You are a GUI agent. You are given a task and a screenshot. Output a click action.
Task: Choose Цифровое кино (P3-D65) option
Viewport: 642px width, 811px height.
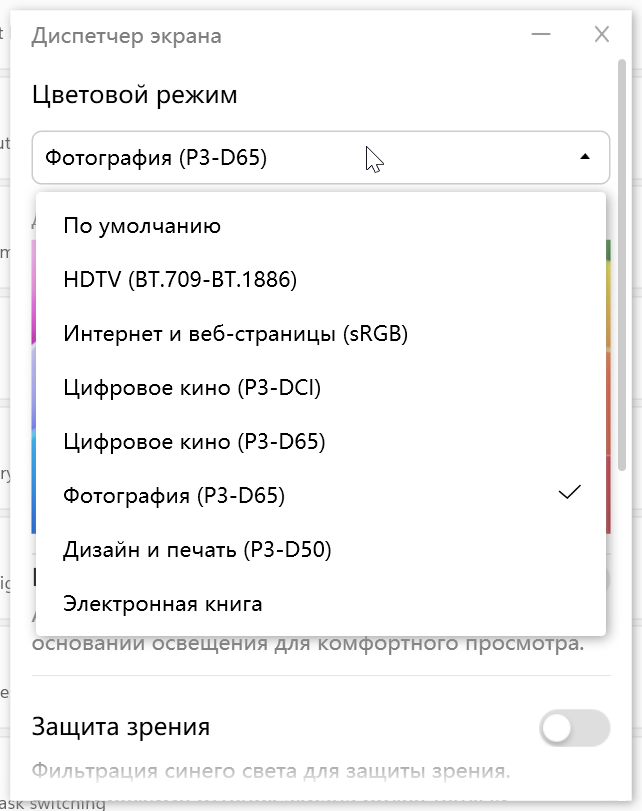194,441
